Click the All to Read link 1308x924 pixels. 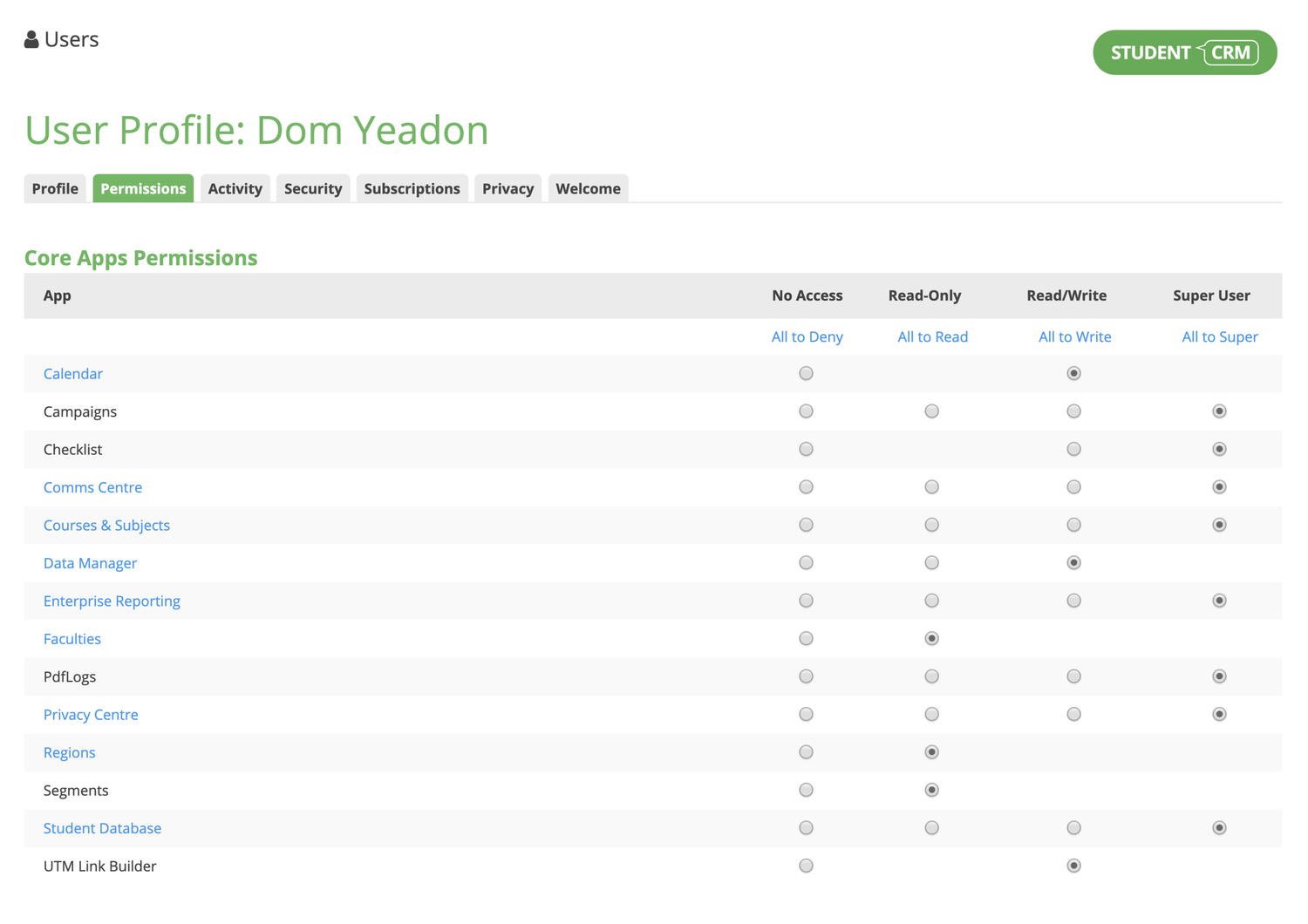(932, 336)
